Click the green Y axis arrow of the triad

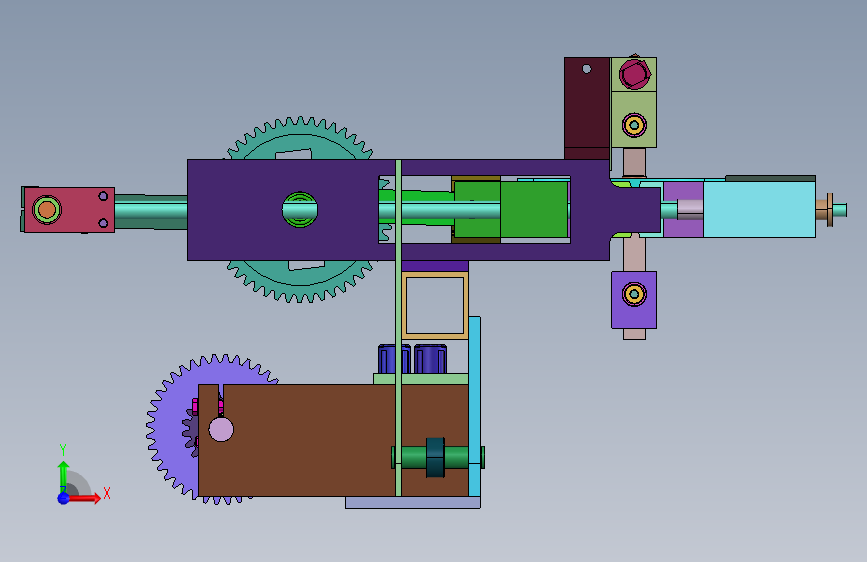point(64,475)
